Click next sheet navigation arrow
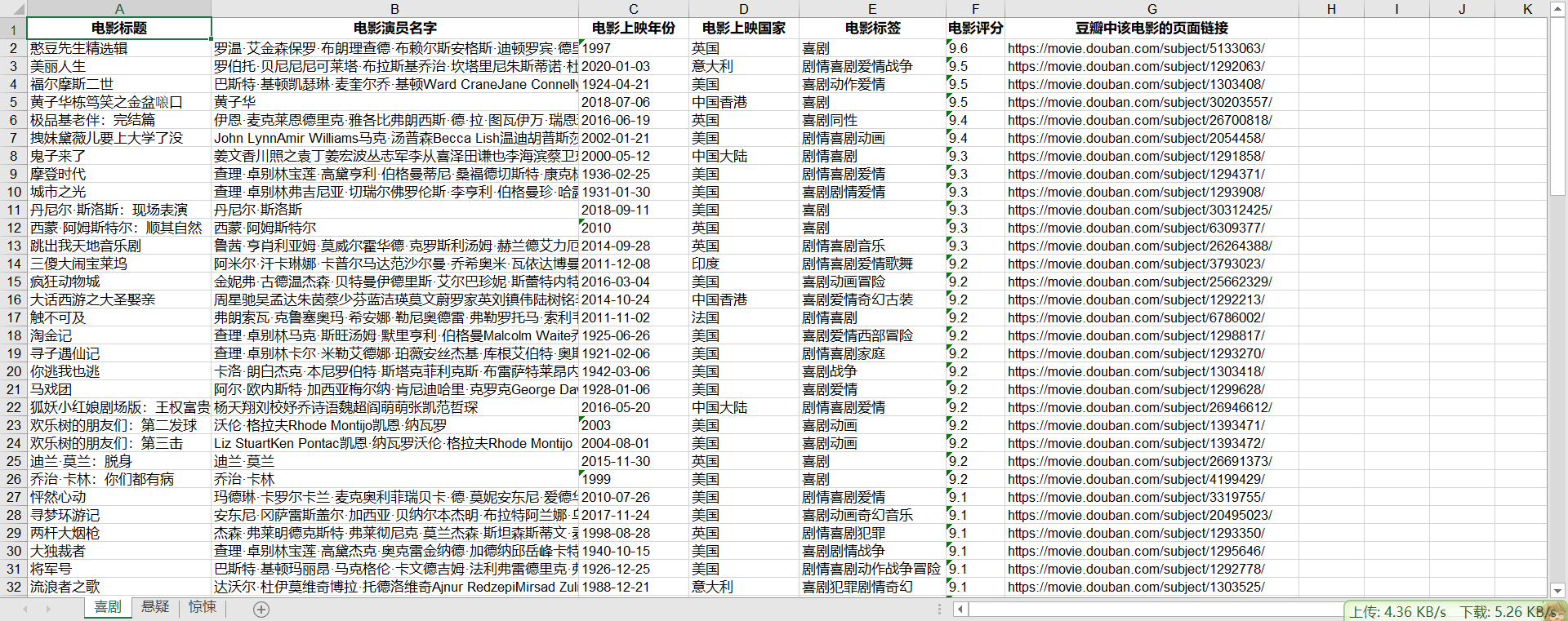1568x621 pixels. (x=48, y=609)
